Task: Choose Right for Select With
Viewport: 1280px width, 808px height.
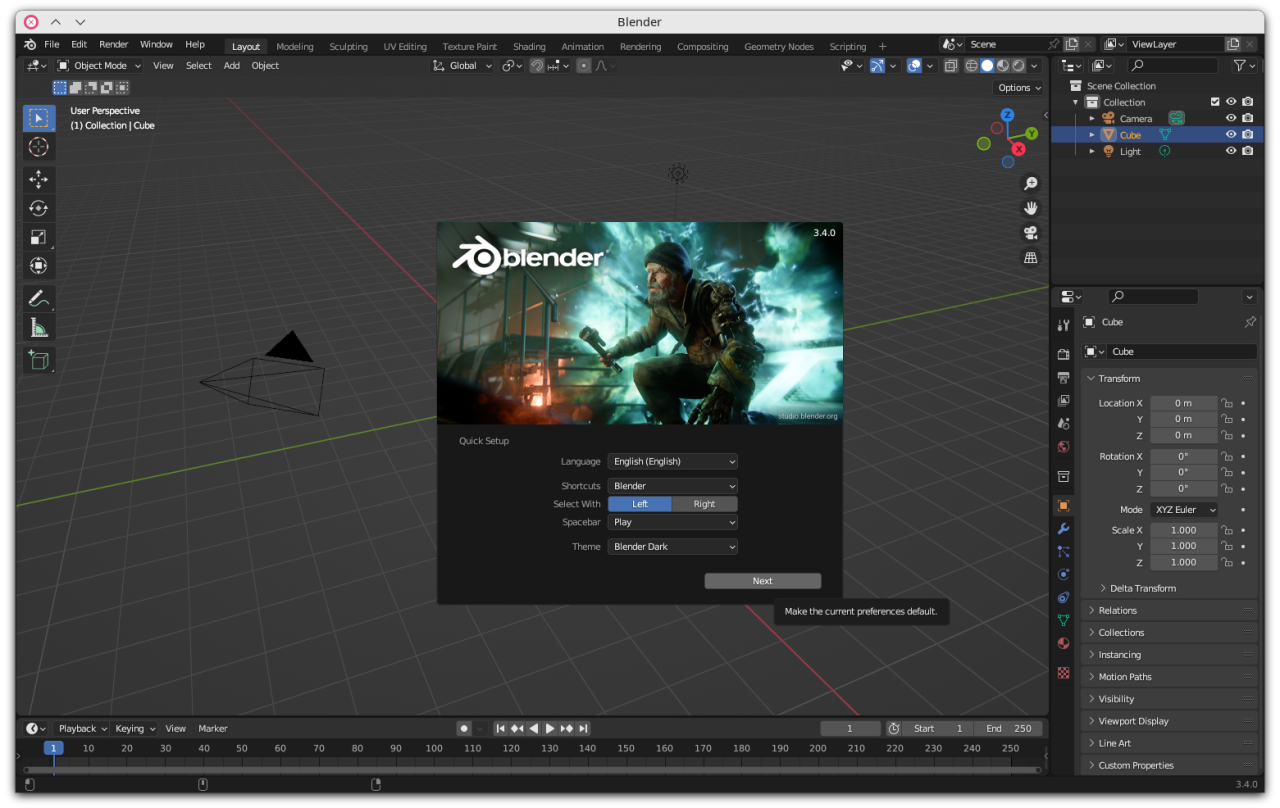Action: 705,504
